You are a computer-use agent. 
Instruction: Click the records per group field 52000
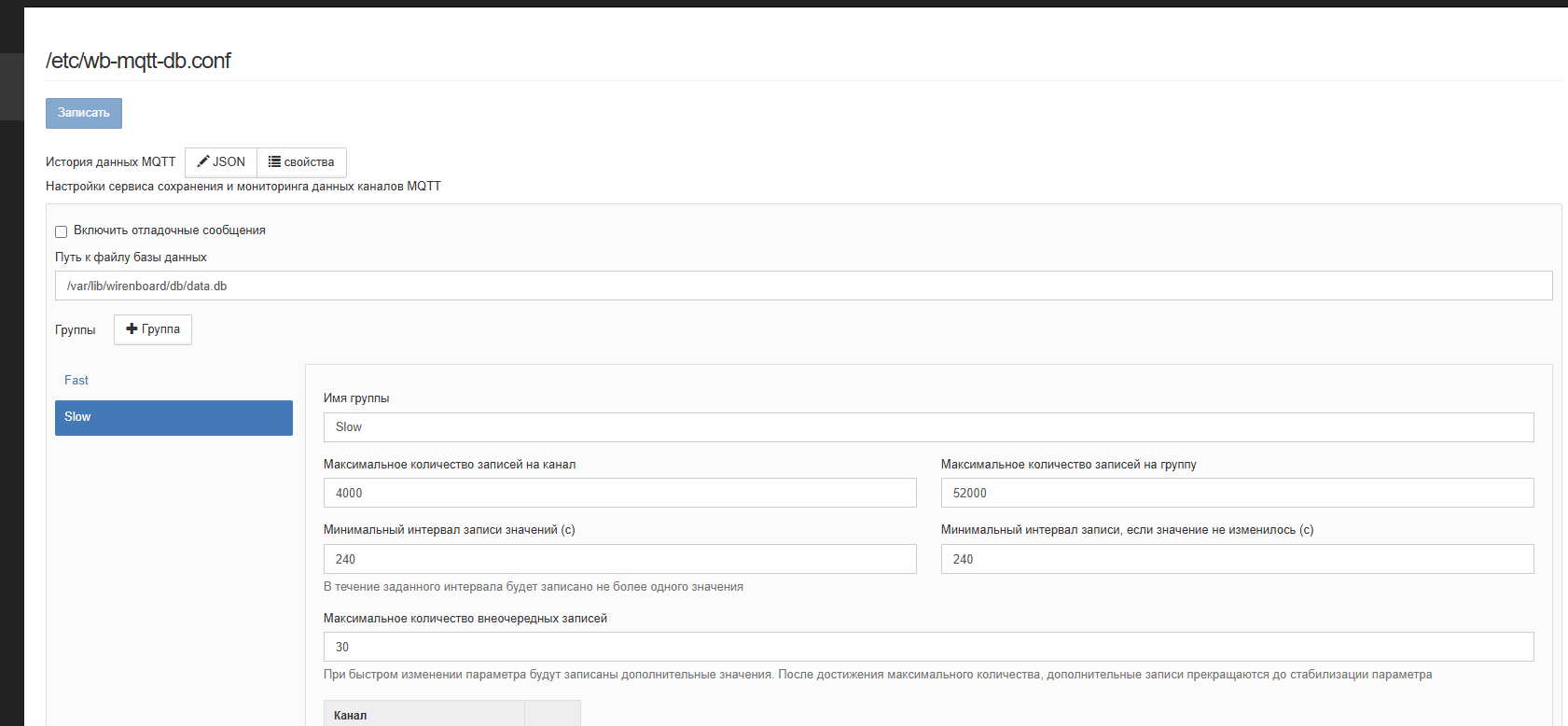tap(1236, 493)
